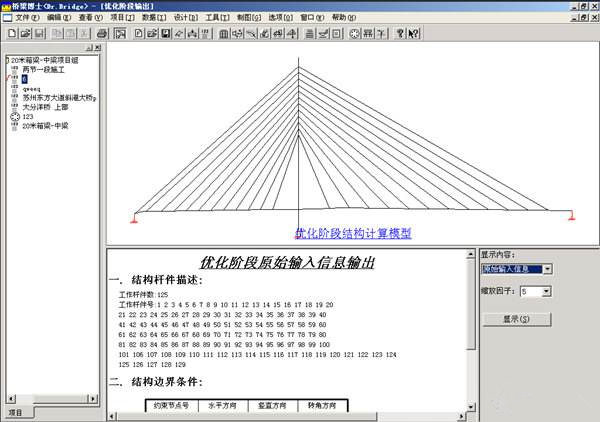Click the stacked horizontal lines toolbar icon
This screenshot has height=422, width=600.
309,34
